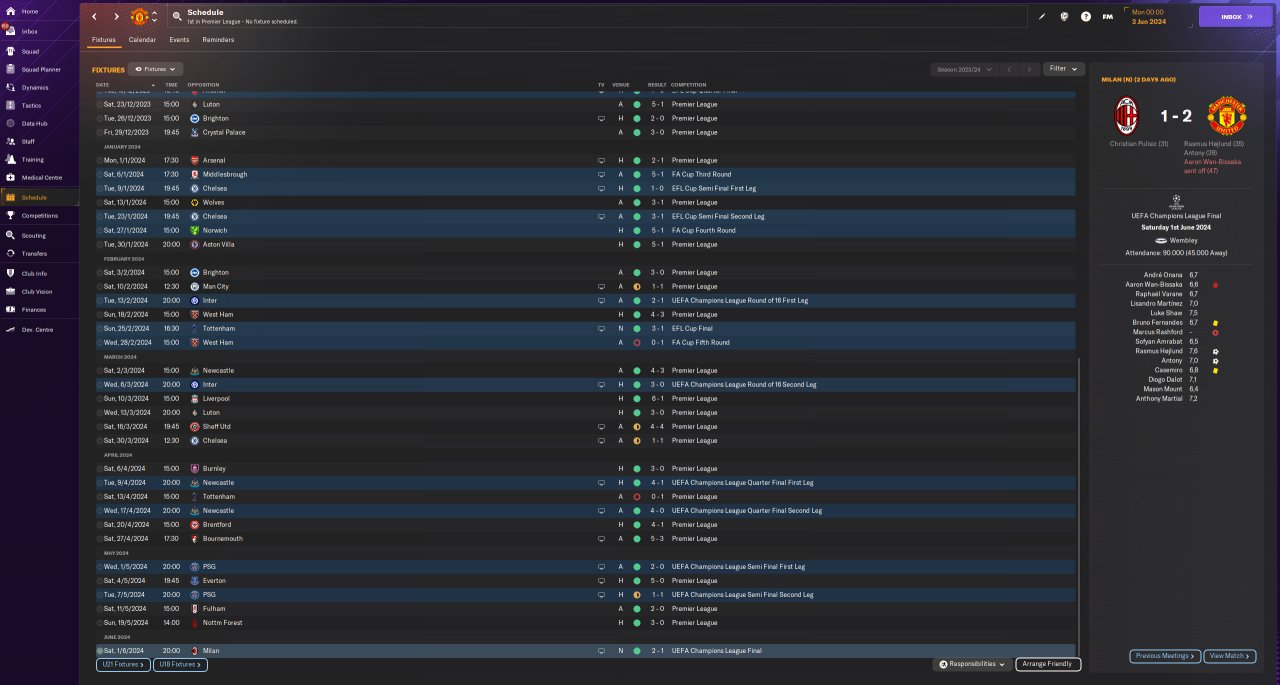Viewport: 1280px width, 685px height.
Task: Click the club switcher up/down chevrons
Action: 154,17
